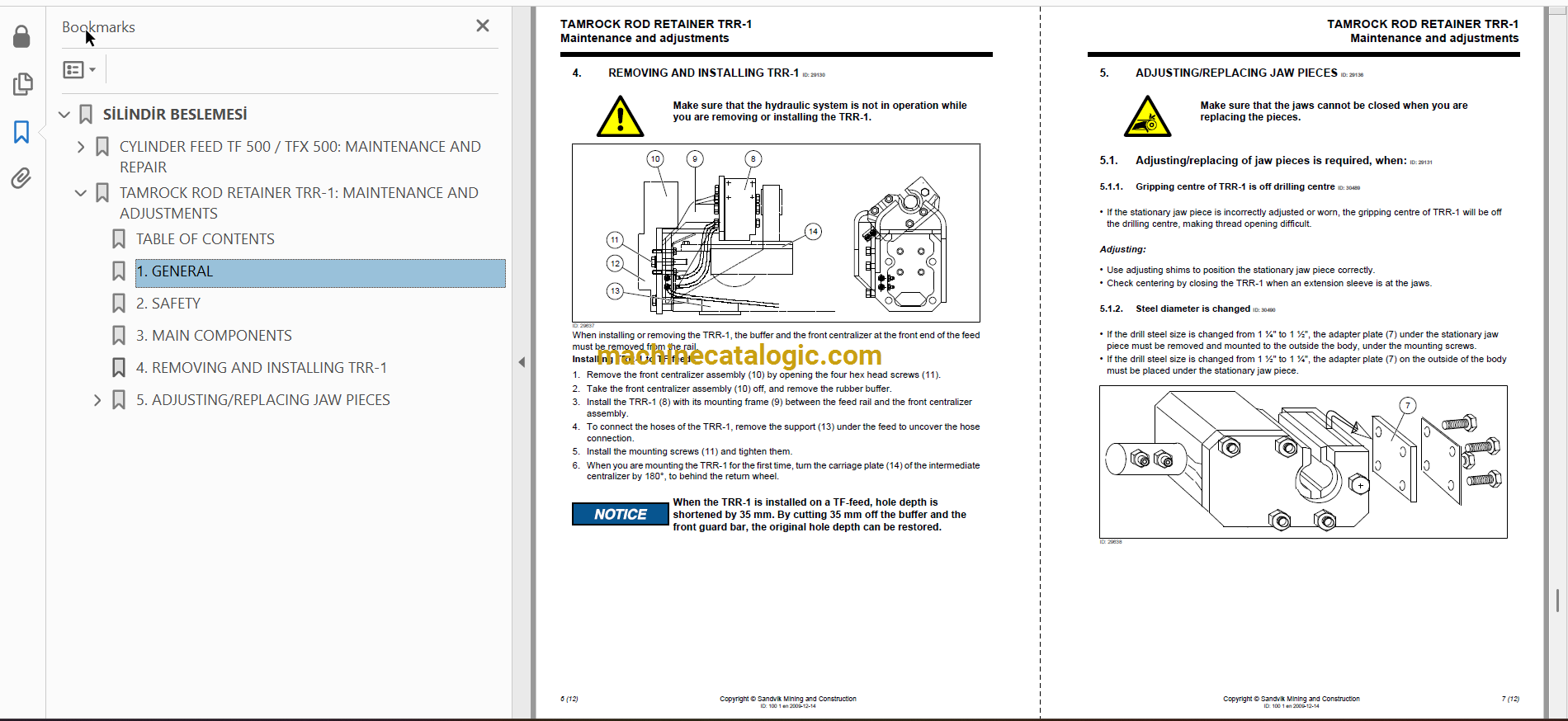This screenshot has width=1568, height=721.
Task: Open CYLINDER FEED TF 500 / TFX 500 bookmark
Action: [300, 157]
